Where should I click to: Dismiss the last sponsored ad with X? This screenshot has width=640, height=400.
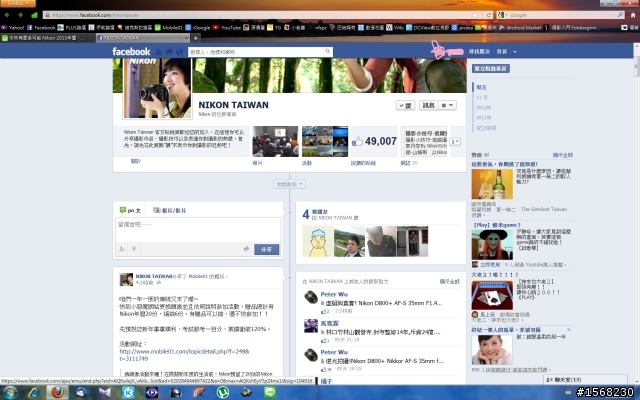click(x=569, y=329)
